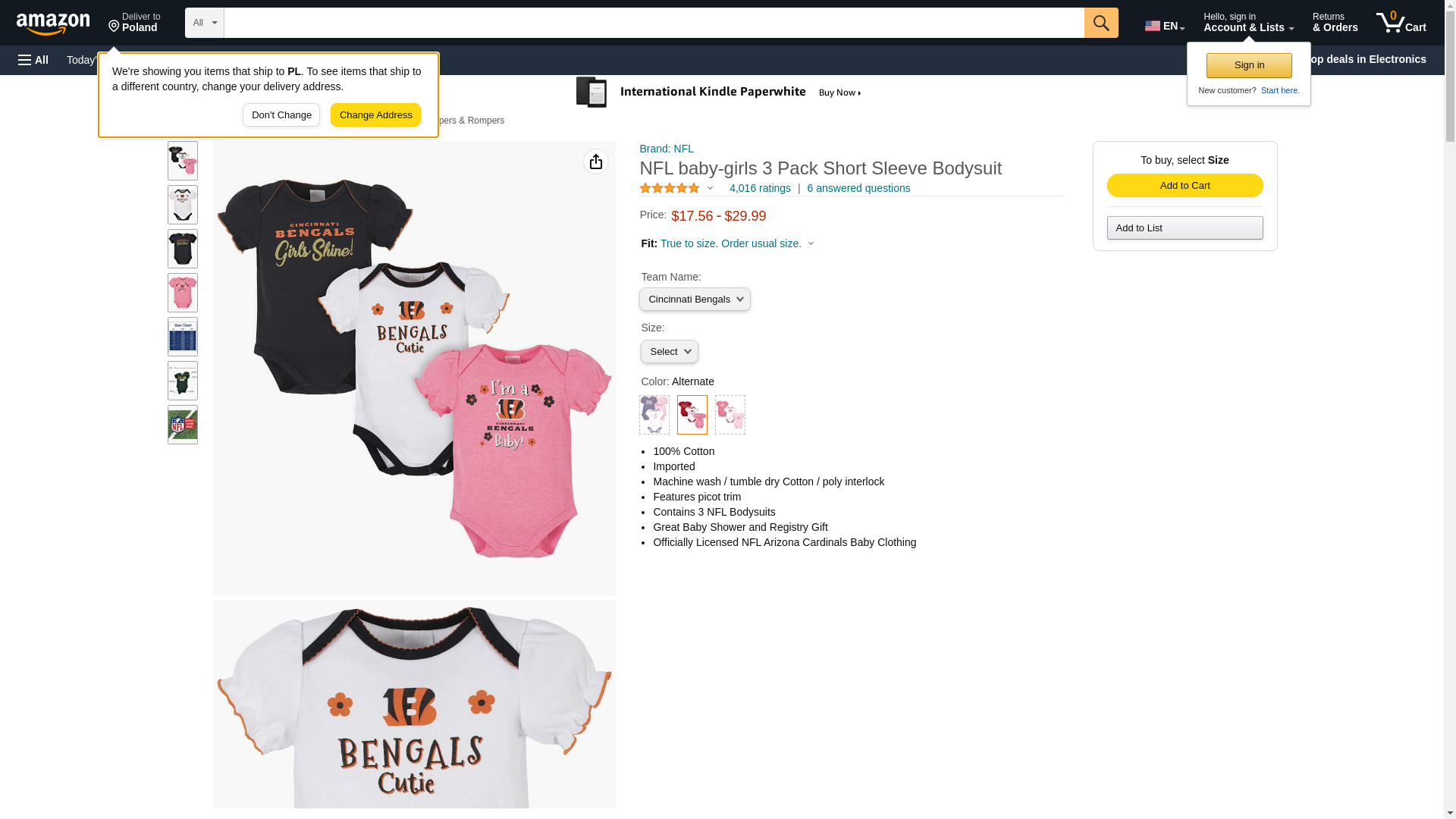Click the Add to Cart button
Image resolution: width=1456 pixels, height=819 pixels.
[x=1185, y=186]
